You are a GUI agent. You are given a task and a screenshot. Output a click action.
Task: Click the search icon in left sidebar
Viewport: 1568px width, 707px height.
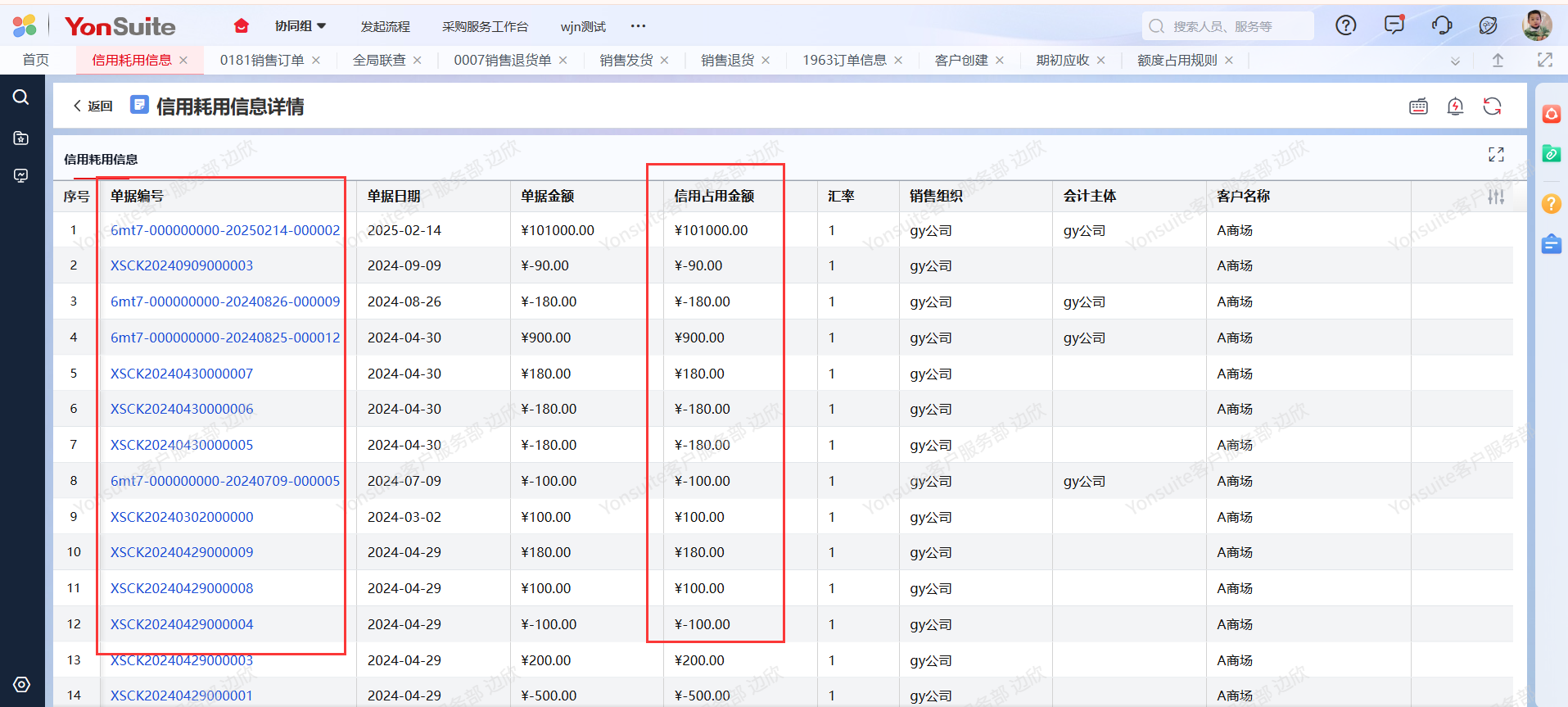(x=21, y=97)
